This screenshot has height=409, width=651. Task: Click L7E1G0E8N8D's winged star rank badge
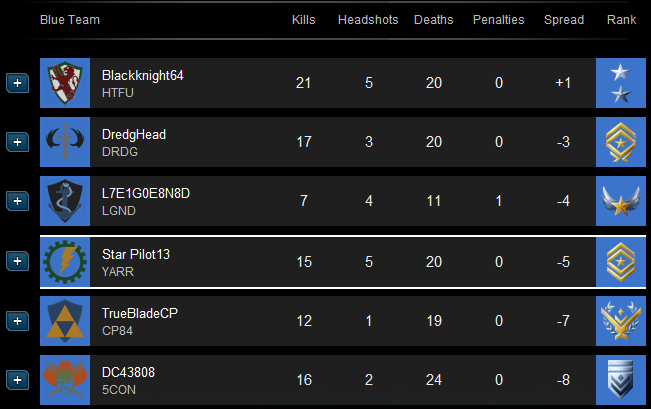point(621,201)
